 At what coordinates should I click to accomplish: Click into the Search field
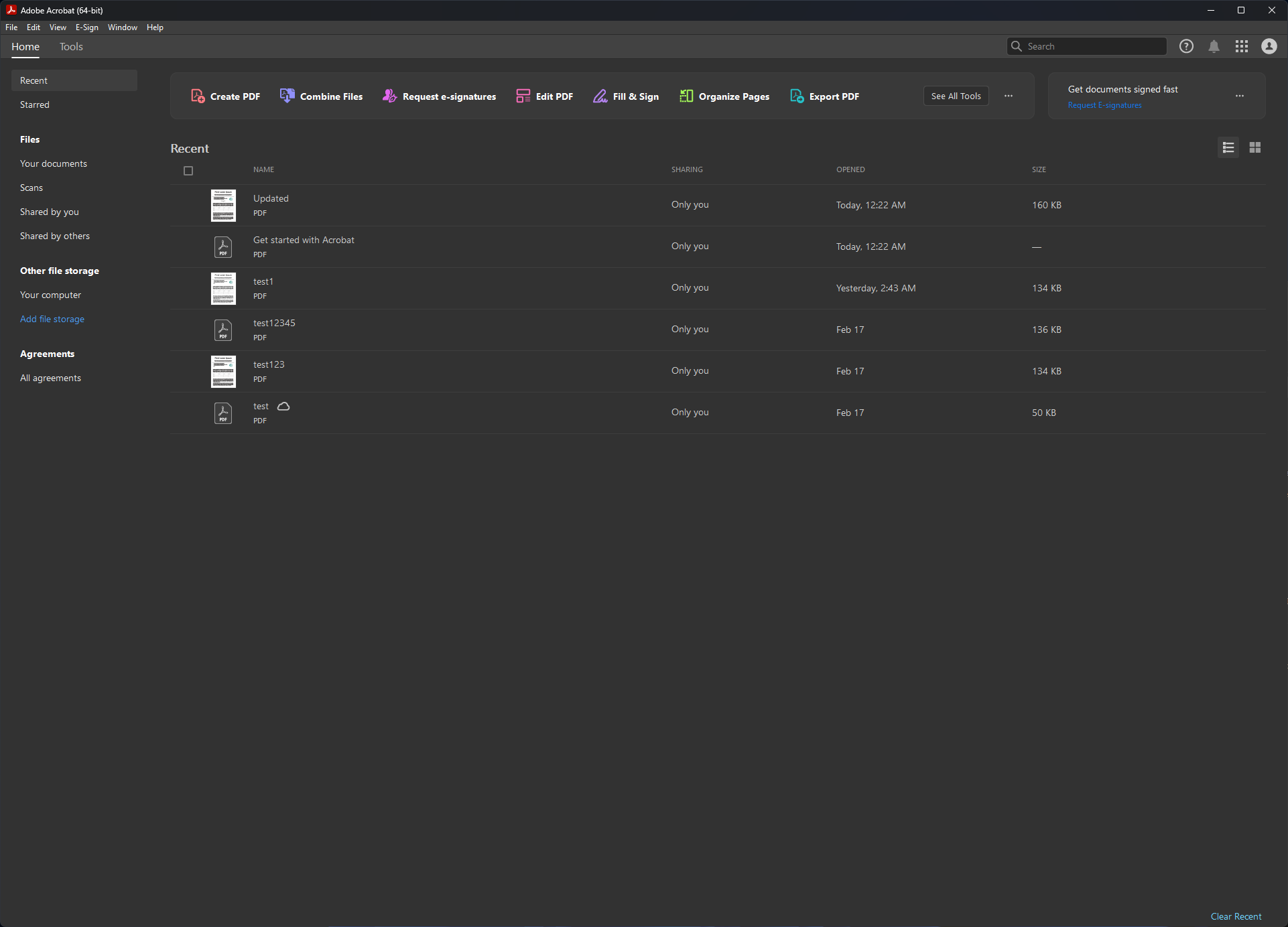tap(1092, 46)
